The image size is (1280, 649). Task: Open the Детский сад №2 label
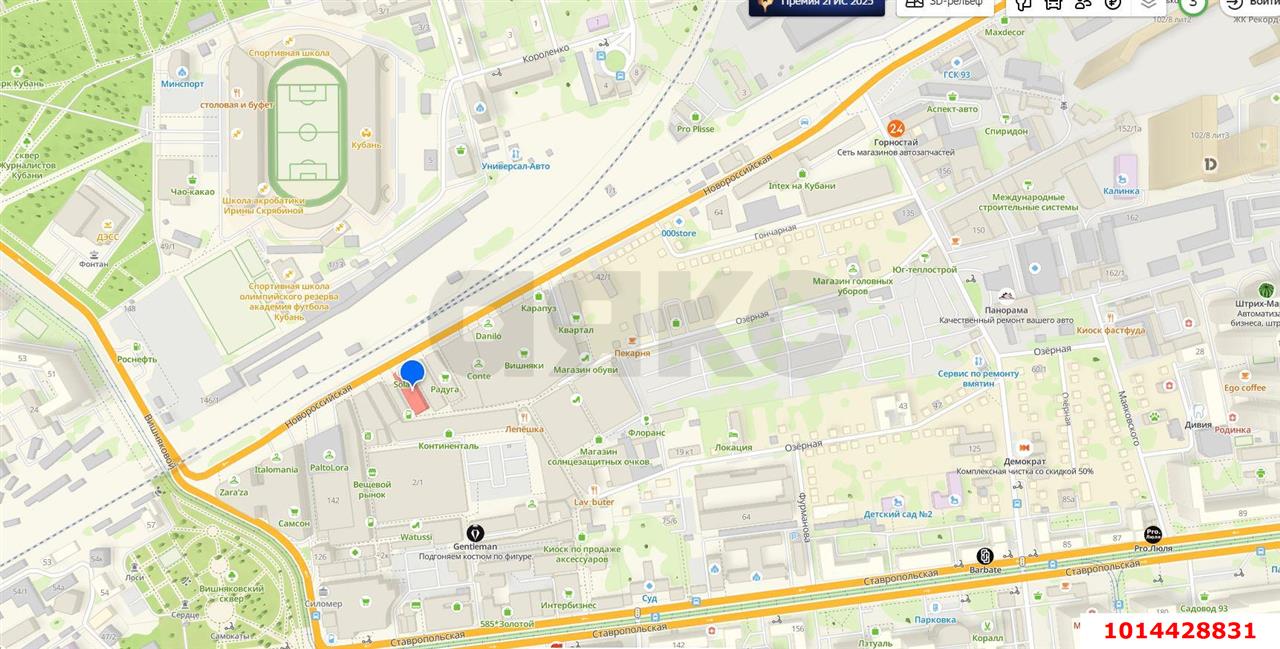898,515
